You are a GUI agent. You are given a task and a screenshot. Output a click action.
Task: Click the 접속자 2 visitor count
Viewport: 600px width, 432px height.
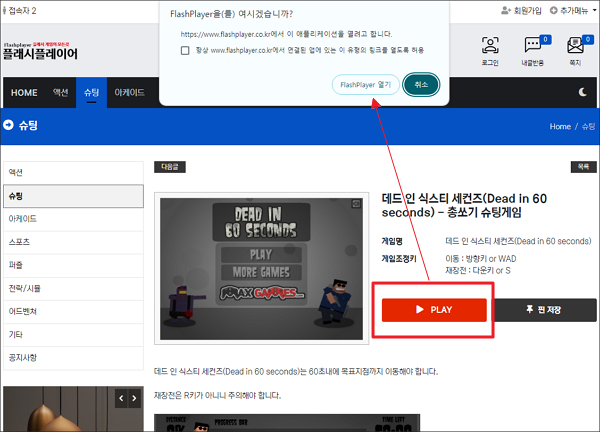pyautogui.click(x=20, y=11)
